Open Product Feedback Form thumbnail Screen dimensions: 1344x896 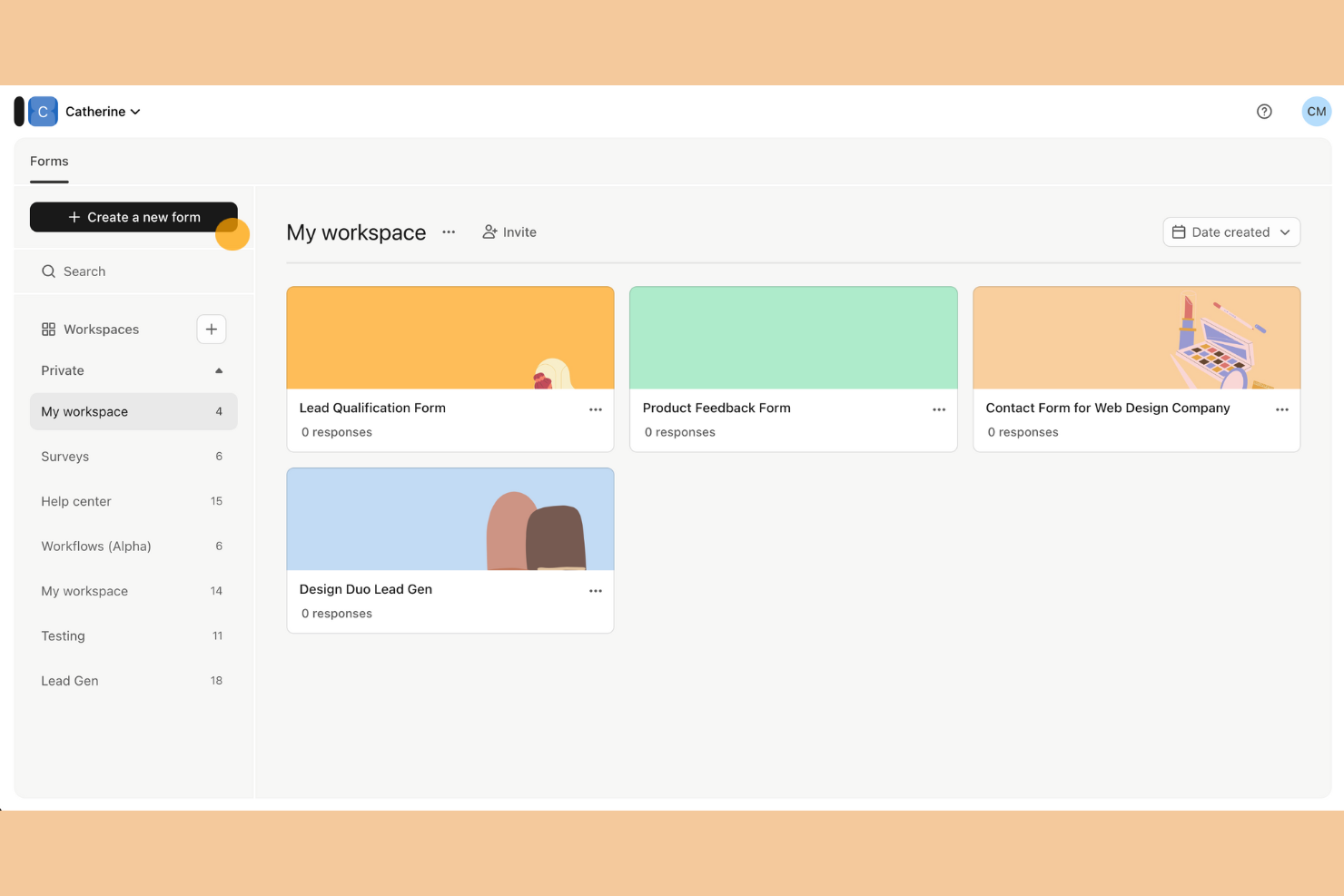pos(794,338)
